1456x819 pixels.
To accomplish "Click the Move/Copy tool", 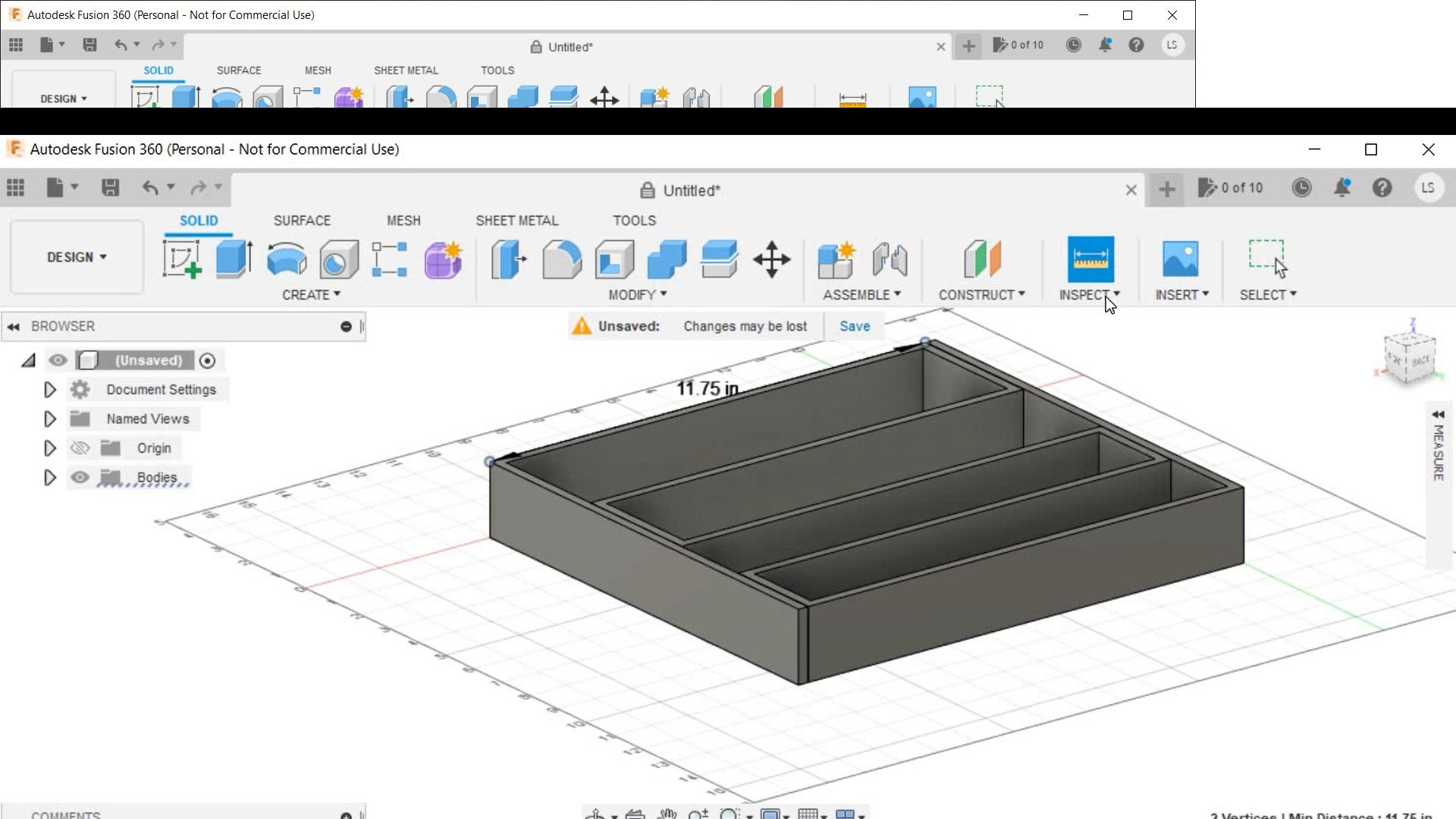I will pyautogui.click(x=772, y=259).
